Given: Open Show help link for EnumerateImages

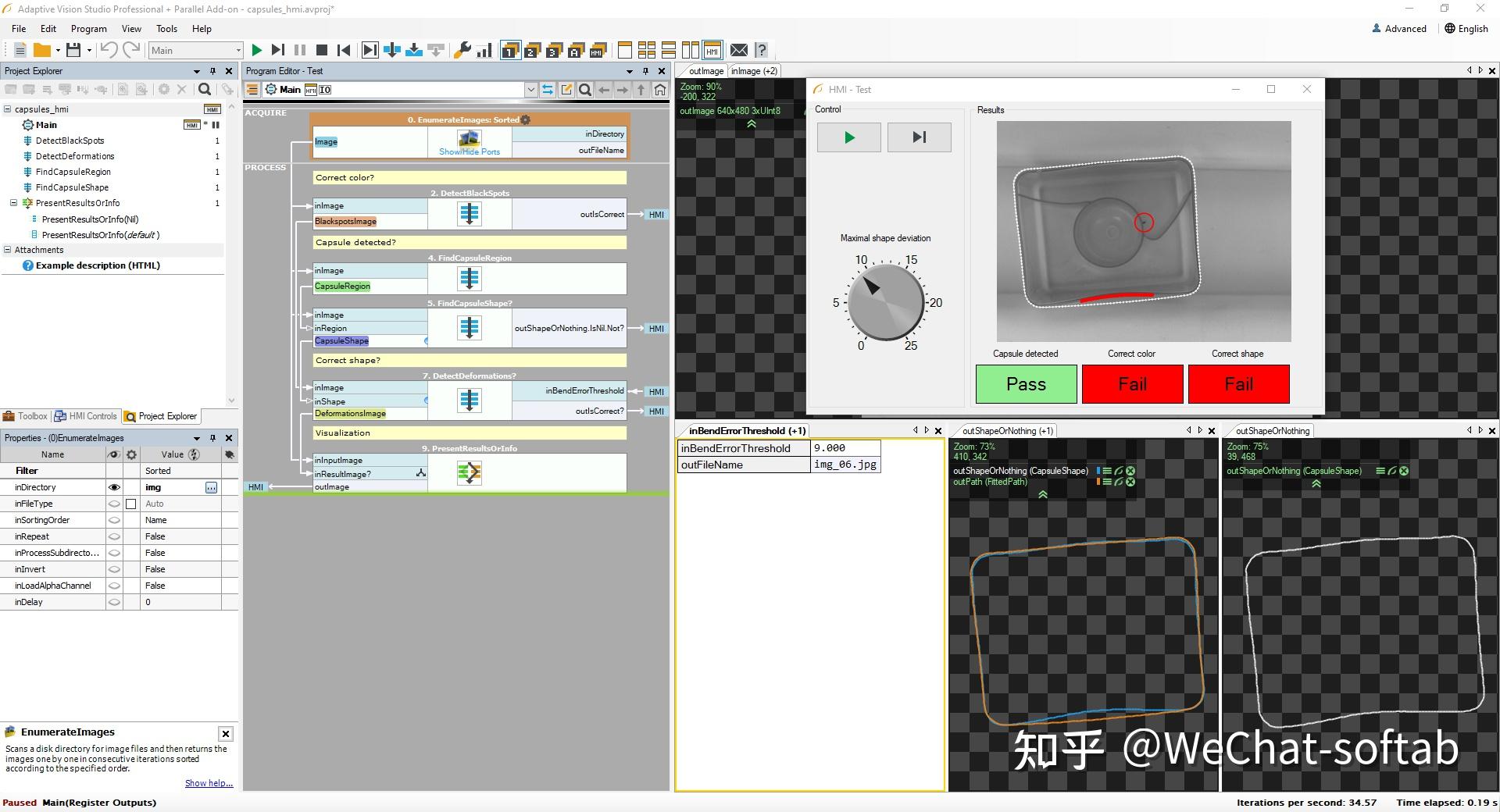Looking at the screenshot, I should click(x=208, y=783).
